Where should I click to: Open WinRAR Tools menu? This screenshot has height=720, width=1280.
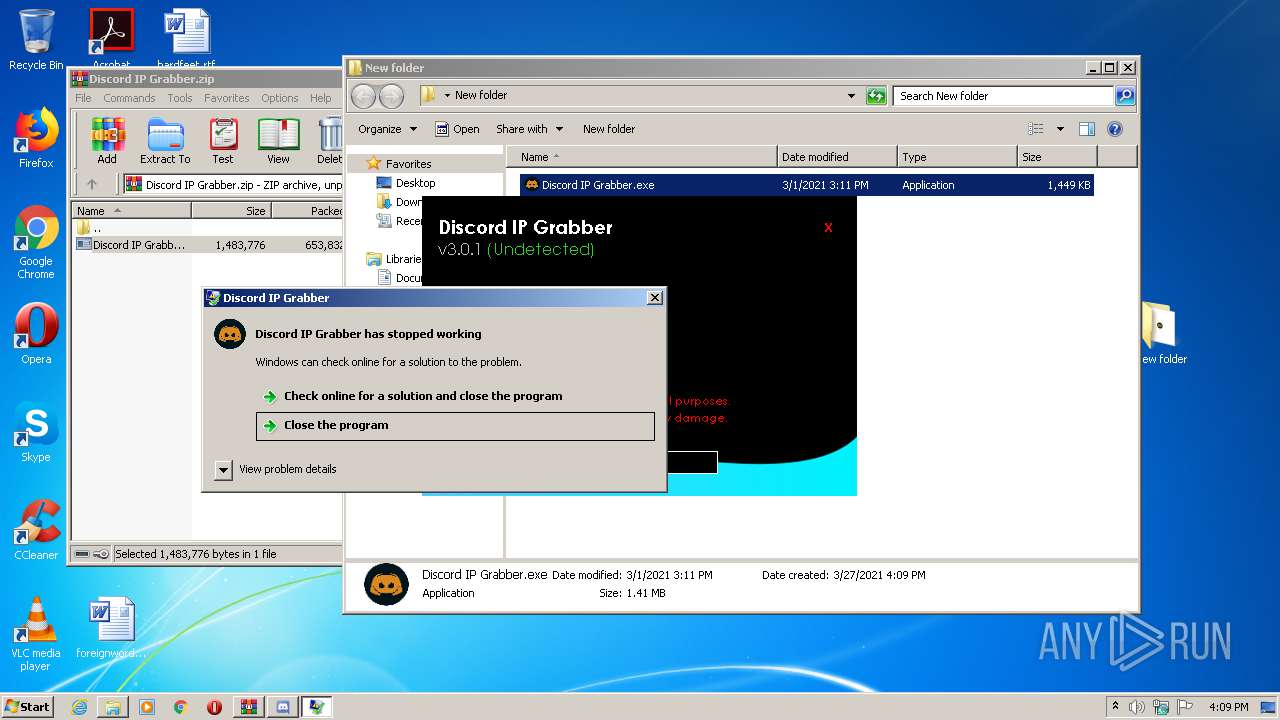click(180, 98)
